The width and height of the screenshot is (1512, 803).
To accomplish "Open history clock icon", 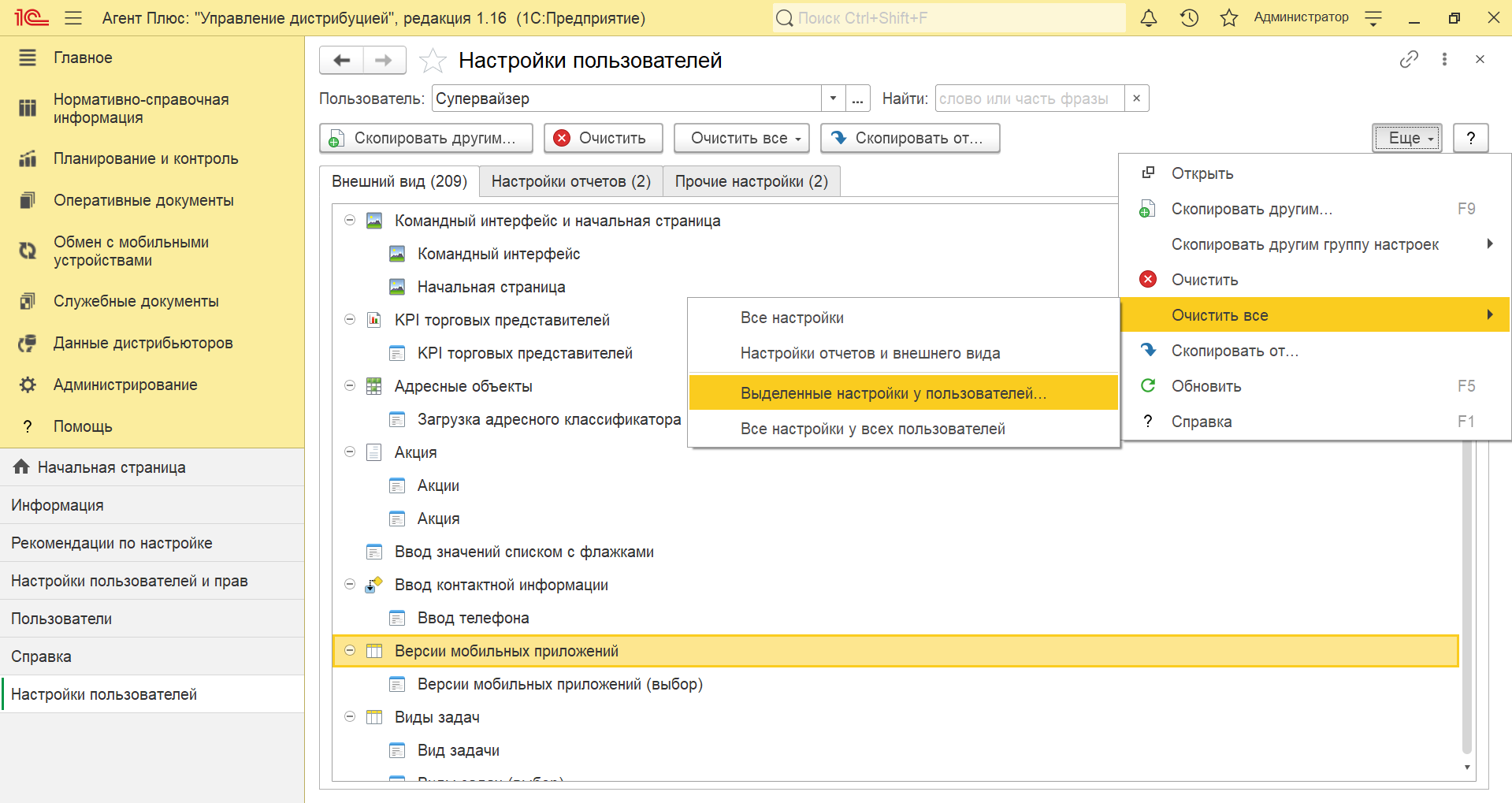I will 1189,18.
